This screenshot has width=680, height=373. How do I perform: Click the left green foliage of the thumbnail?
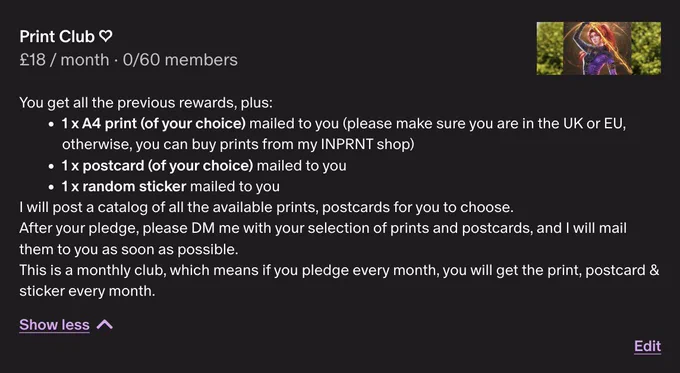pyautogui.click(x=550, y=49)
